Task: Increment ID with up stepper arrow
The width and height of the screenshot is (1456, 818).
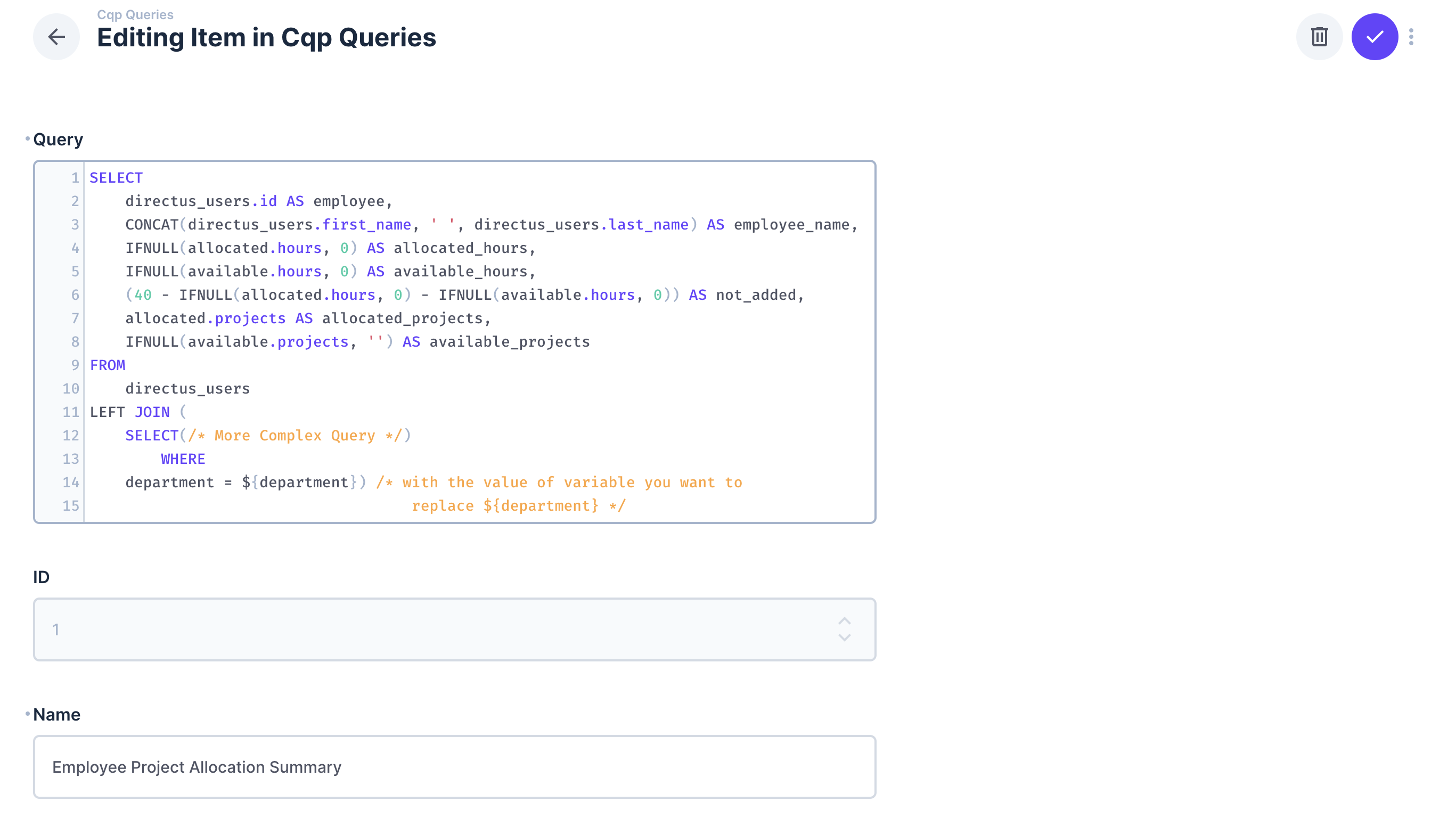Action: [x=844, y=621]
